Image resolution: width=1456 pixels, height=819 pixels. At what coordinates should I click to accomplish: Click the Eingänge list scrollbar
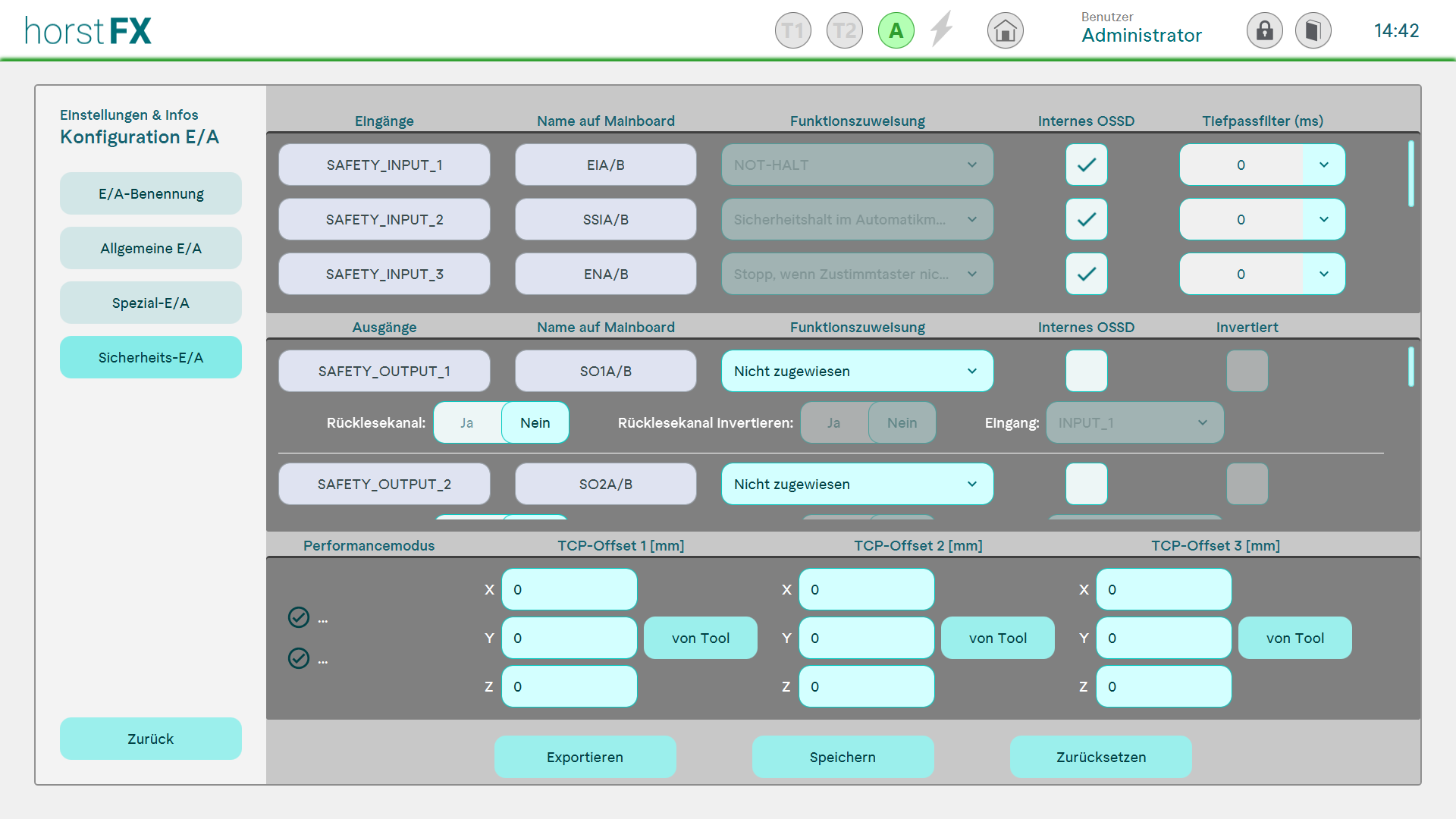(x=1410, y=174)
